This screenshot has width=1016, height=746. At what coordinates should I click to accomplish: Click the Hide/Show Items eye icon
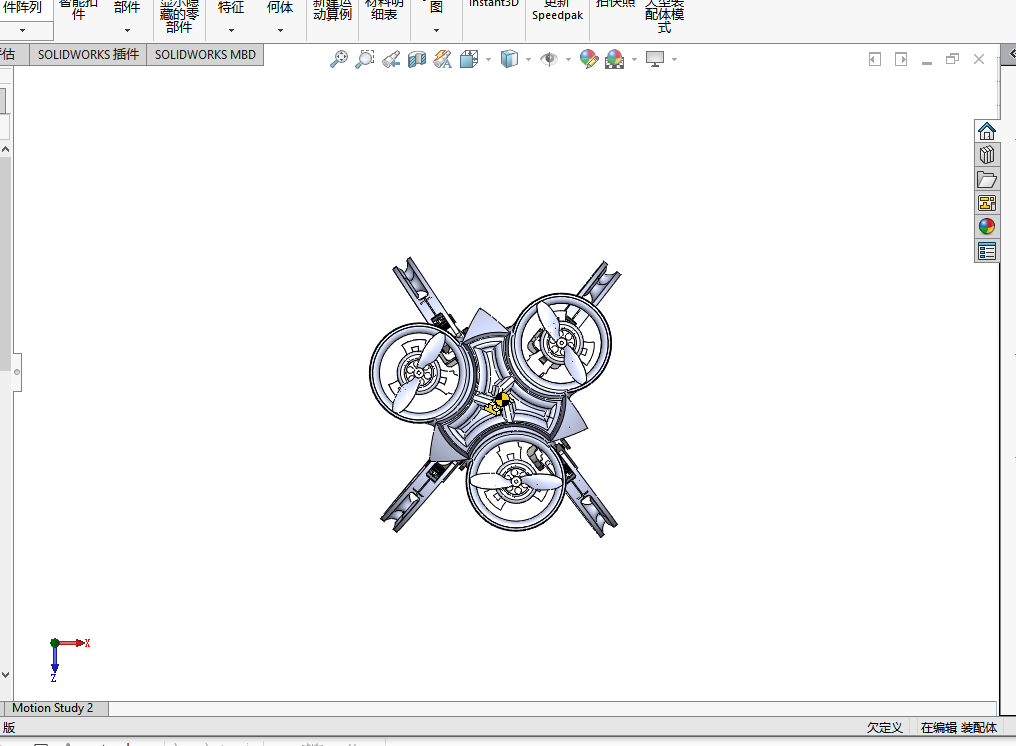(x=549, y=59)
